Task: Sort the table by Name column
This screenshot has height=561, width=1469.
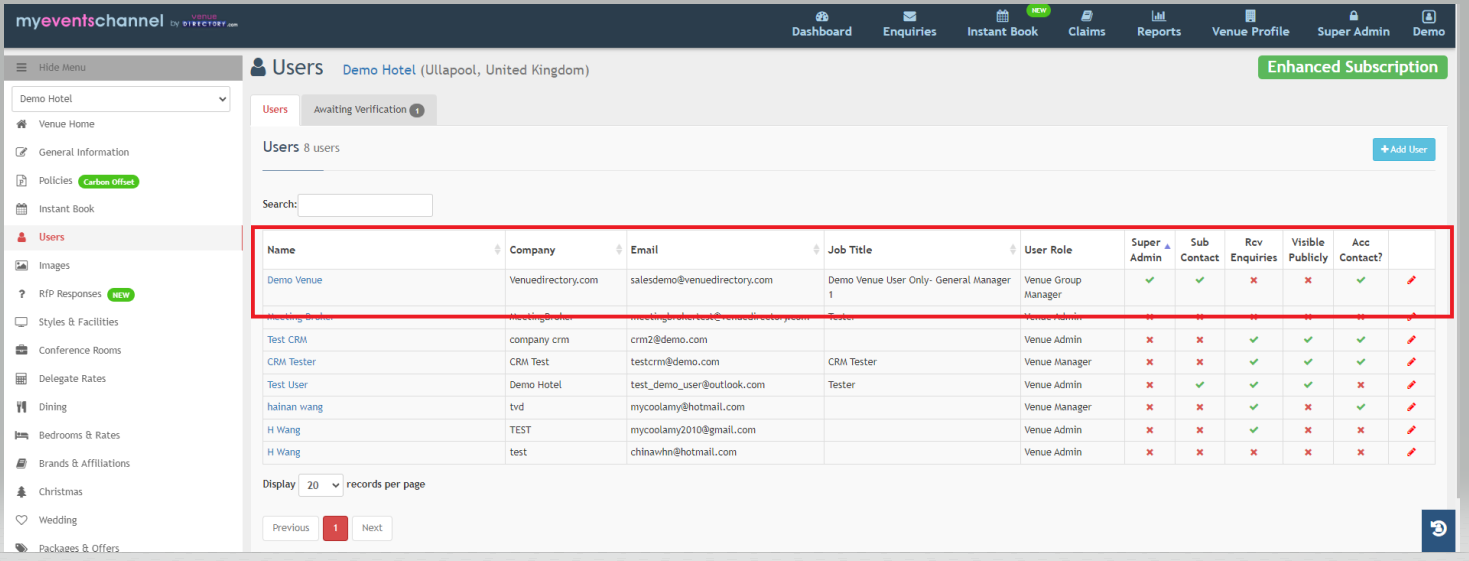Action: (384, 250)
